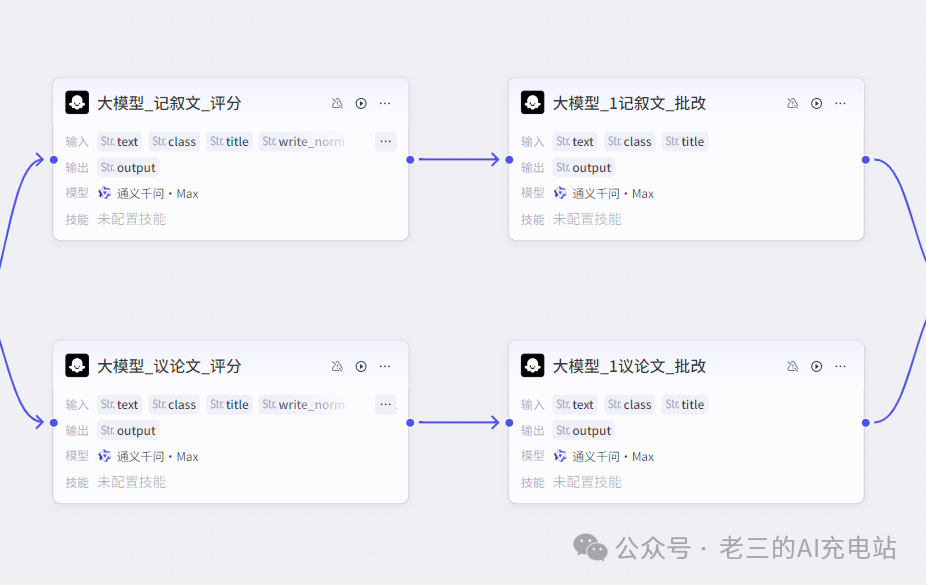Screen dimensions: 926x585
Task: Open more options menu for 大模型_议论文_评分
Action: (x=385, y=366)
